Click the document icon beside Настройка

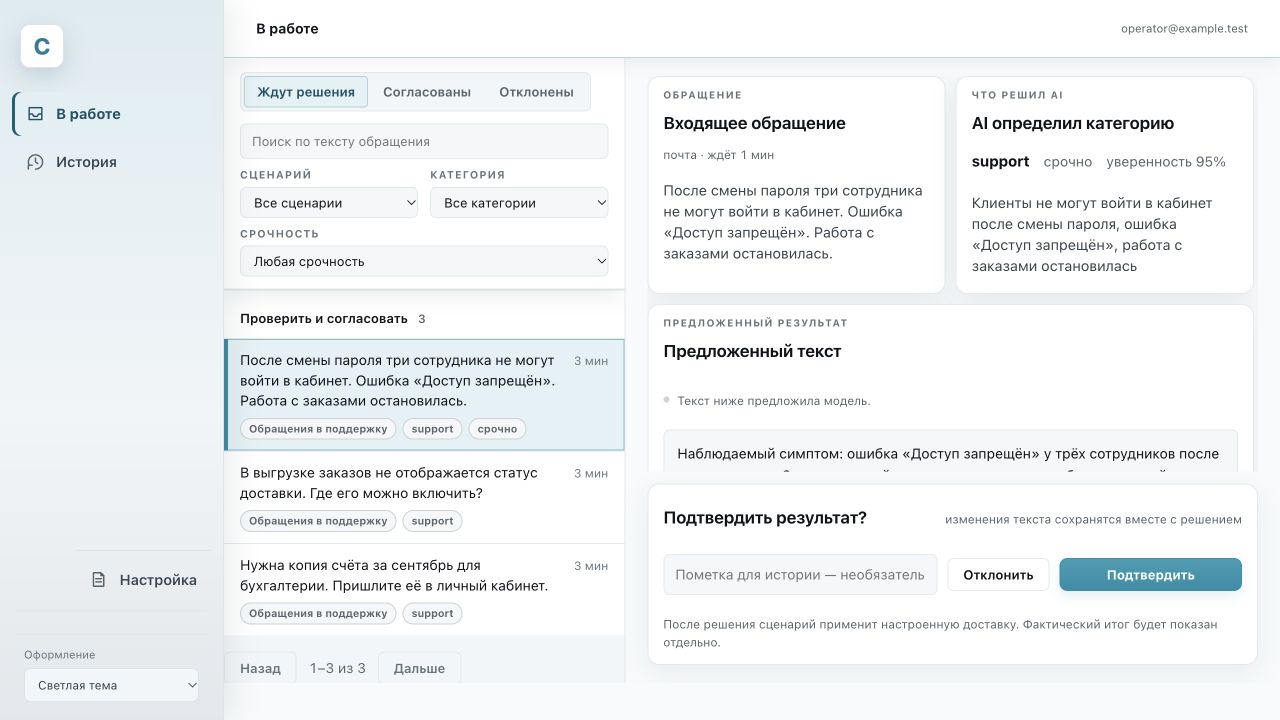[99, 580]
